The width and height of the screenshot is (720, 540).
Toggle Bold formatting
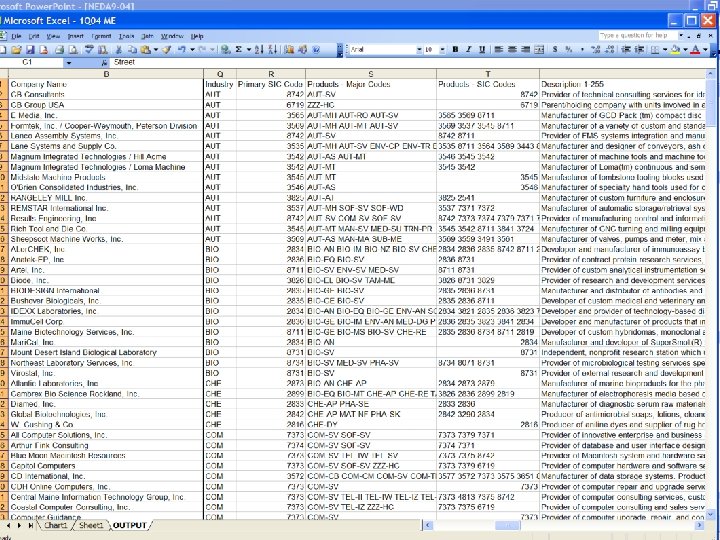pyautogui.click(x=455, y=50)
